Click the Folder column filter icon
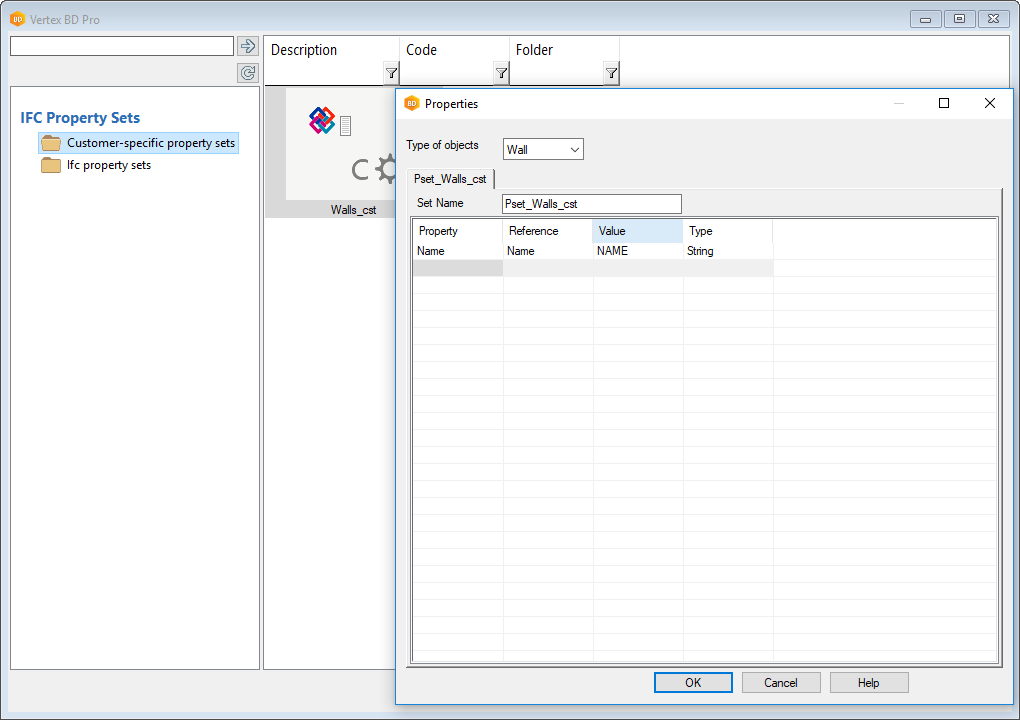The width and height of the screenshot is (1020, 720). (611, 73)
